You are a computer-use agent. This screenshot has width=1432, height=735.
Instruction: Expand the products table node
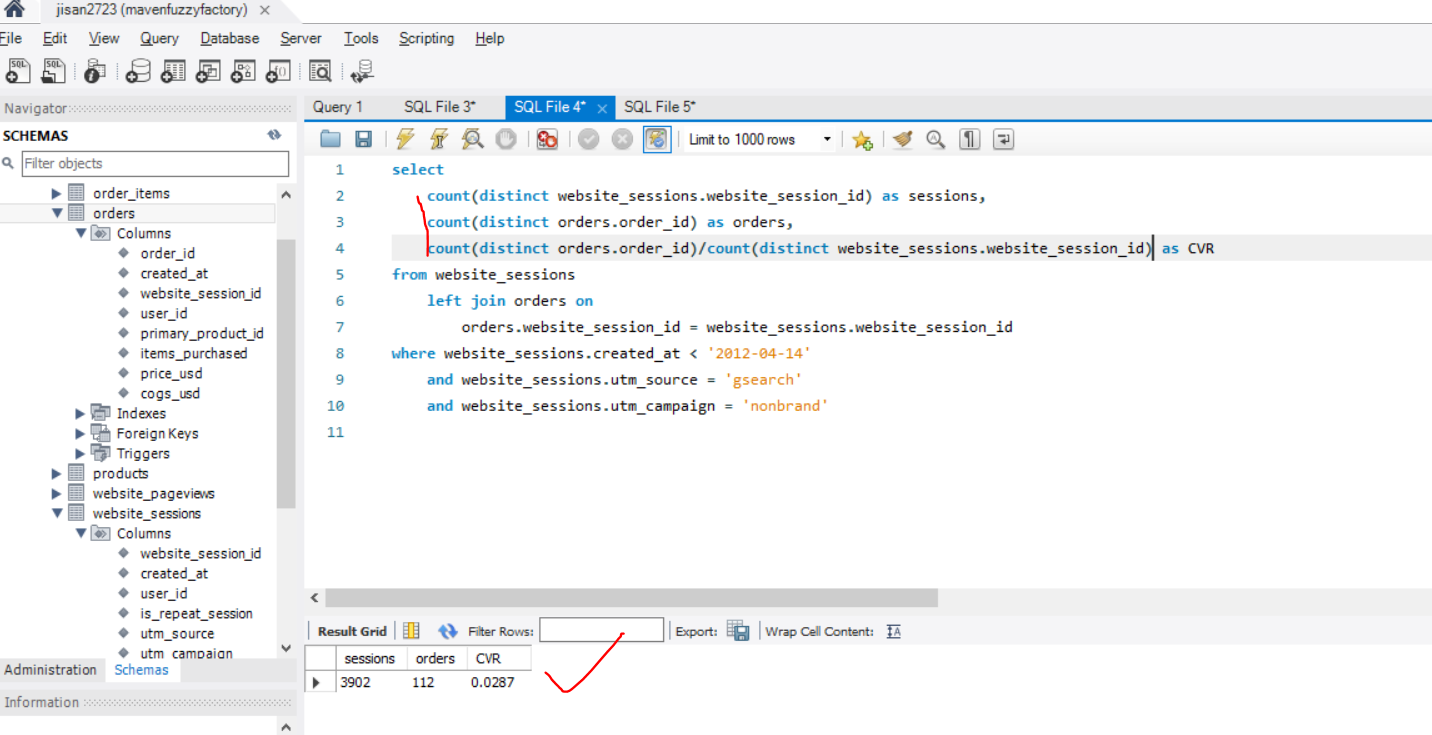[x=57, y=473]
